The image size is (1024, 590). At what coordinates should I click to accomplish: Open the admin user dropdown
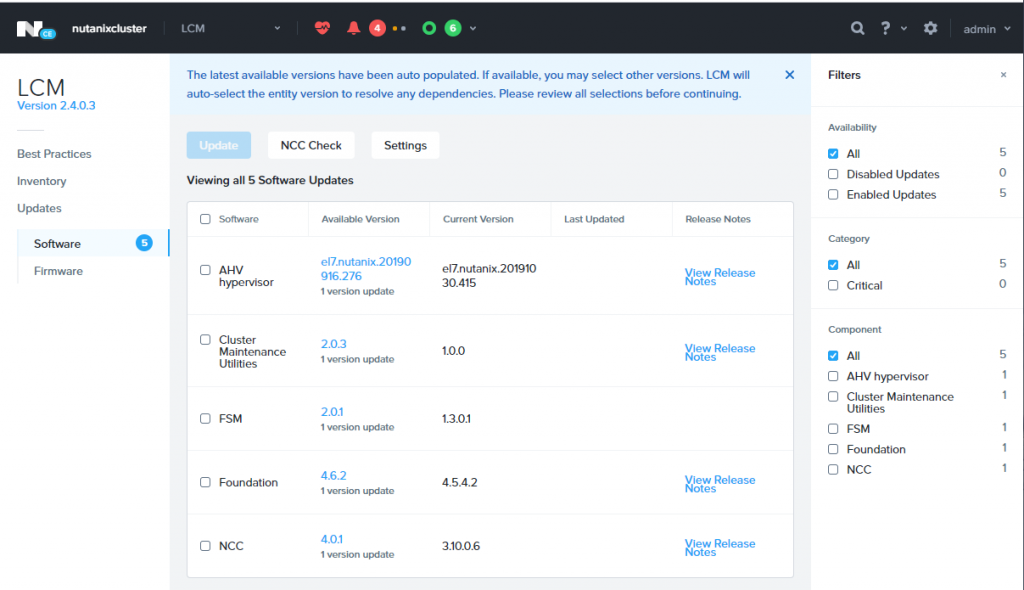point(987,29)
